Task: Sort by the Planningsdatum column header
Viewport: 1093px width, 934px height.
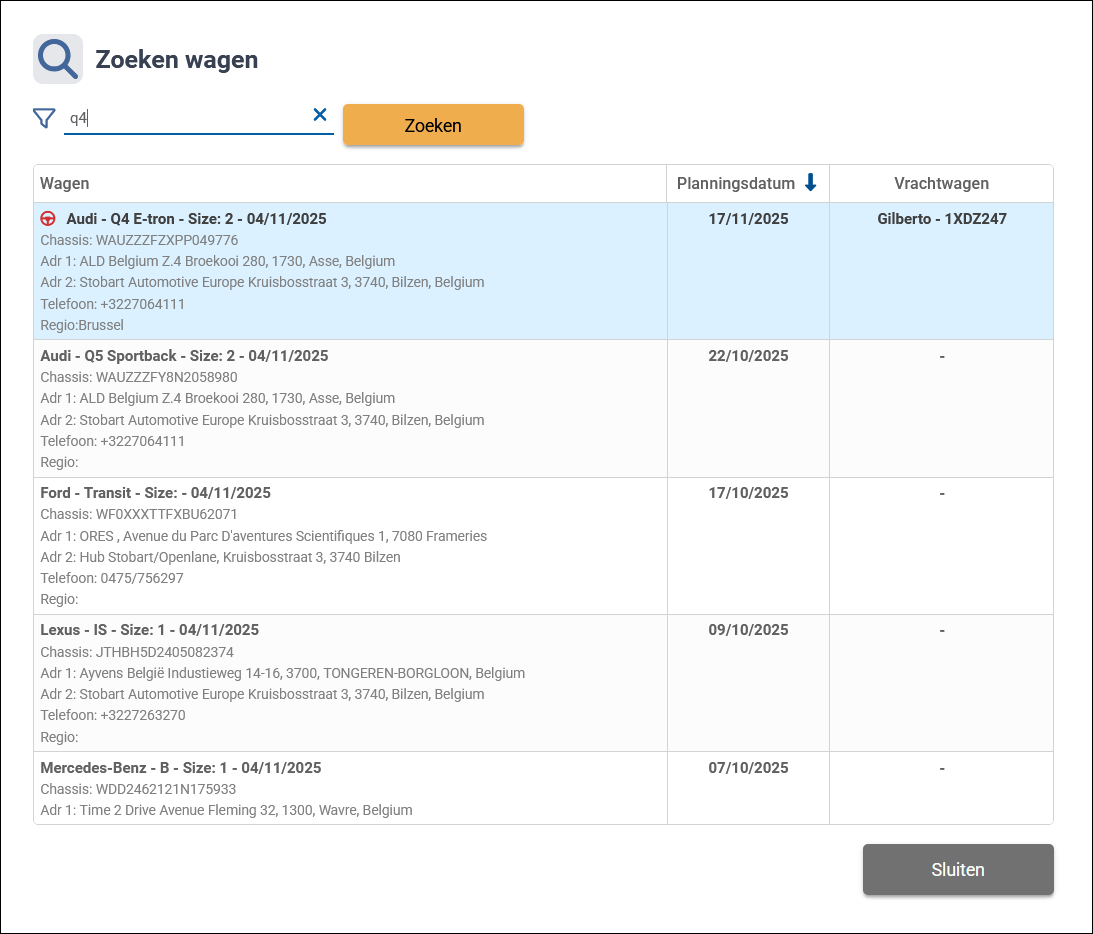Action: pyautogui.click(x=736, y=184)
